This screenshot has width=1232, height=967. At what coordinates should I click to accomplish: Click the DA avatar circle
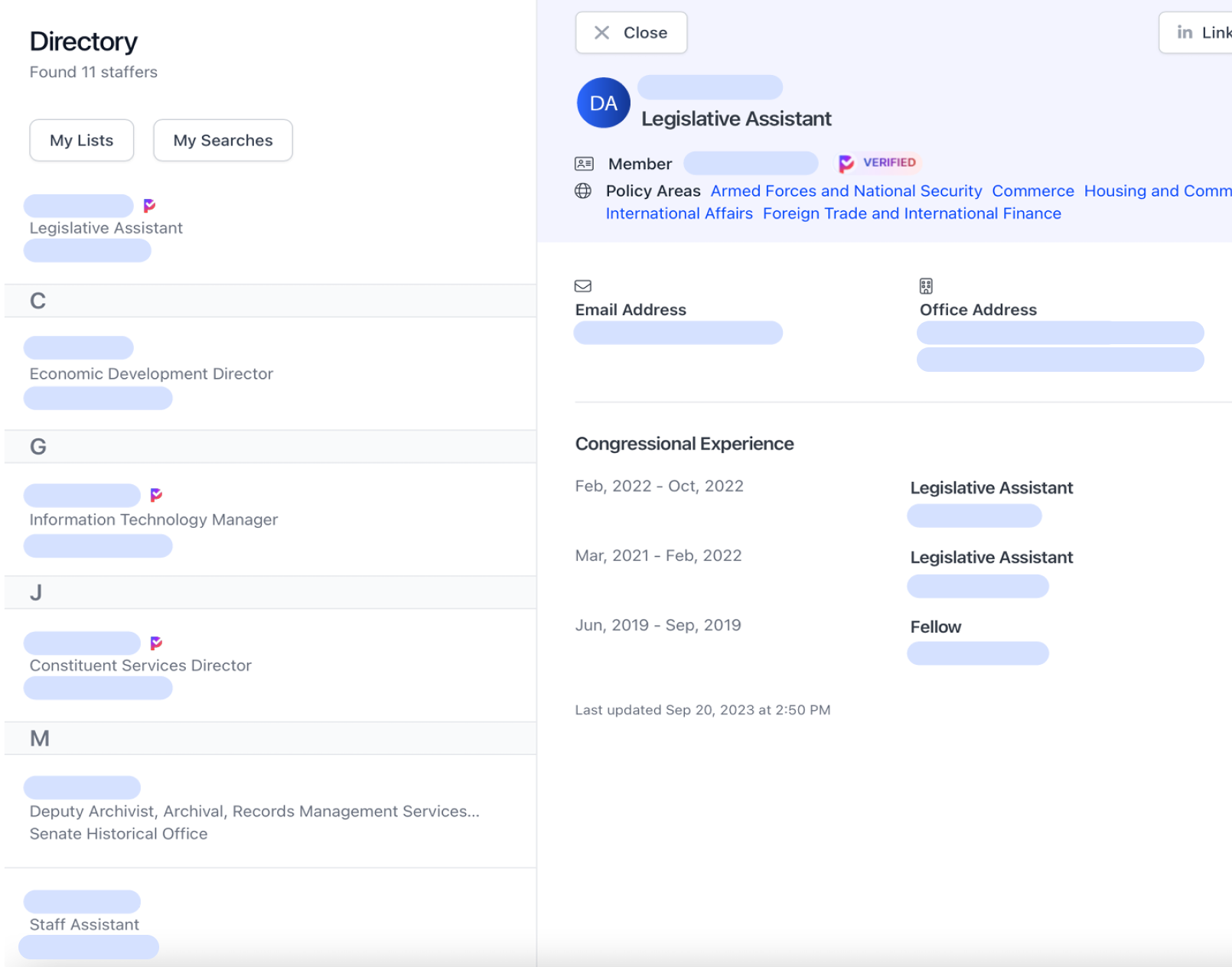[603, 103]
